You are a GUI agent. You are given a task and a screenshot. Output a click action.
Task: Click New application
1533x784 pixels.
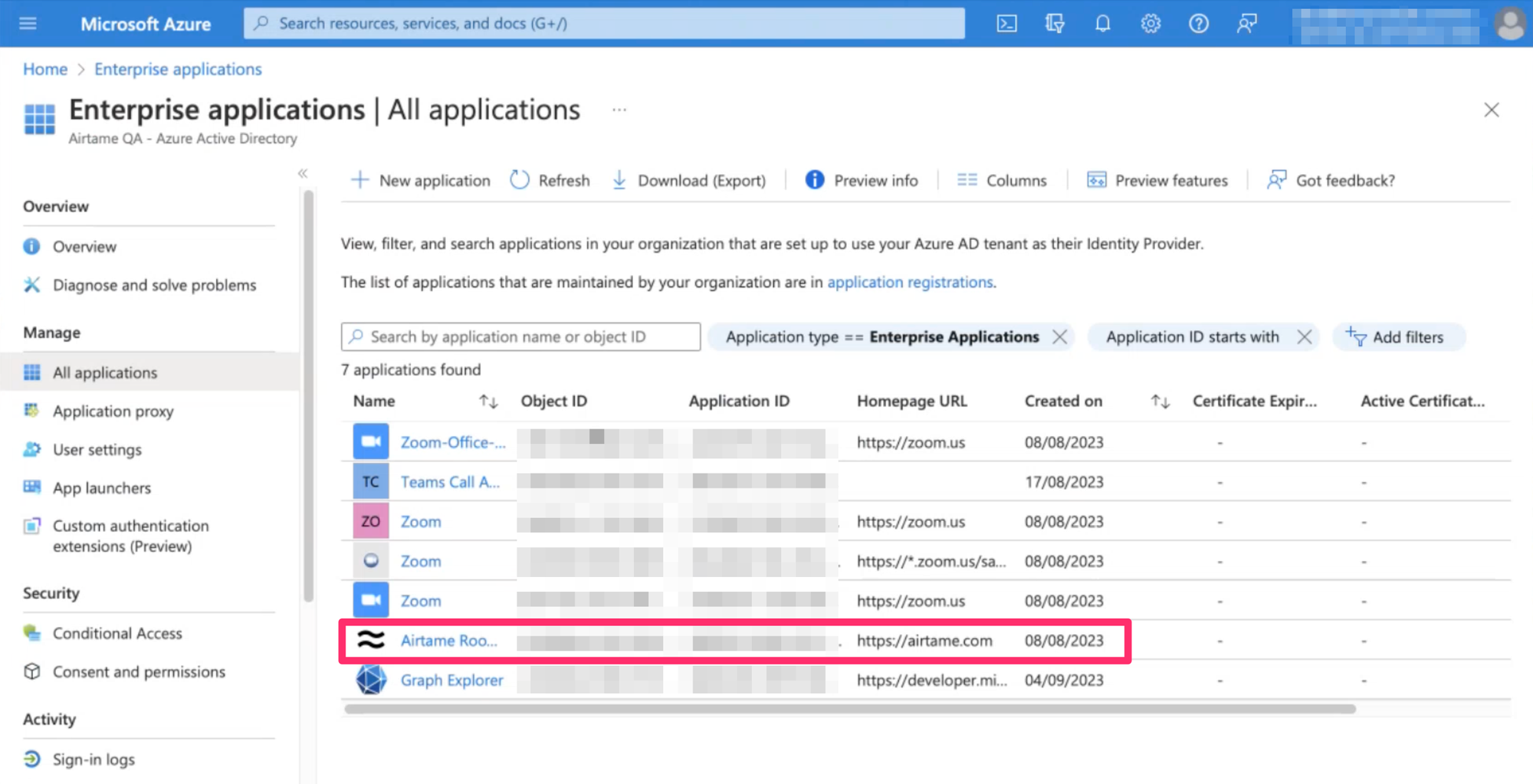[x=420, y=181]
